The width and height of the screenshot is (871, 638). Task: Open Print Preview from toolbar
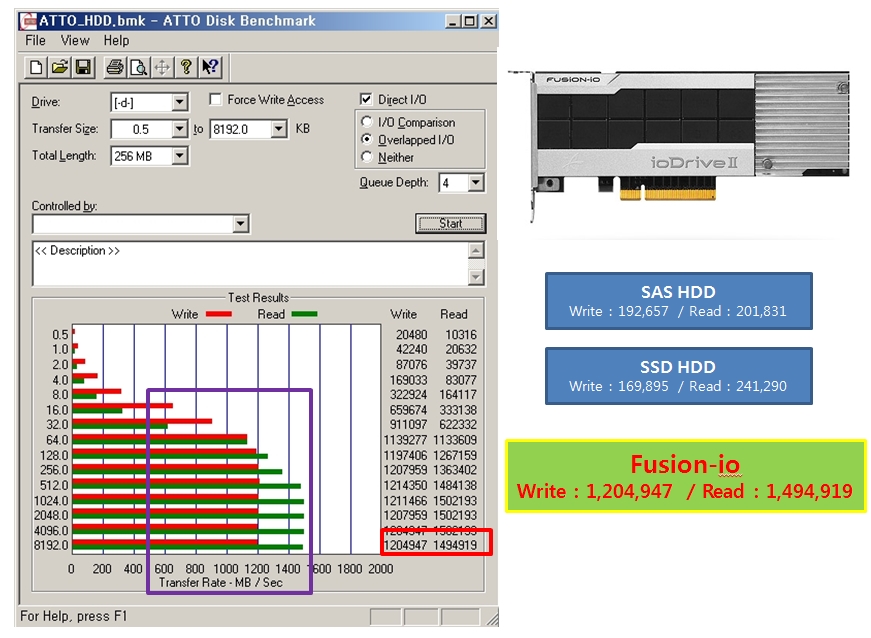pos(138,68)
